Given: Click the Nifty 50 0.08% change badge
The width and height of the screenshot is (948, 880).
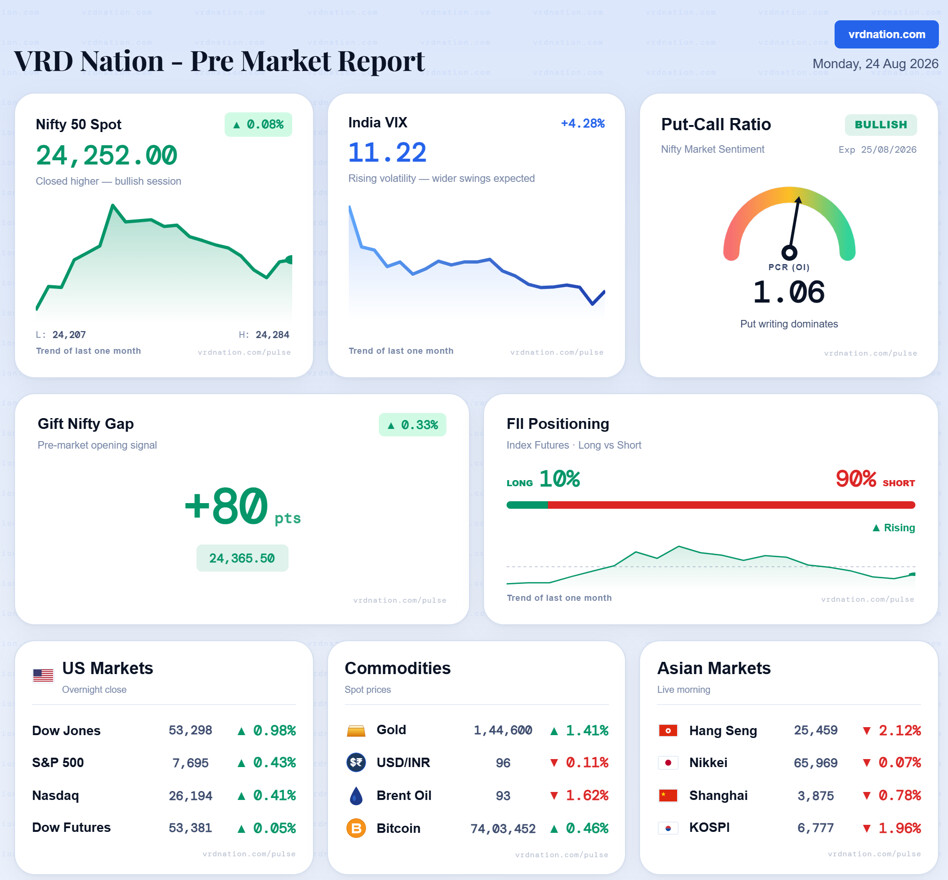Looking at the screenshot, I should (x=259, y=125).
